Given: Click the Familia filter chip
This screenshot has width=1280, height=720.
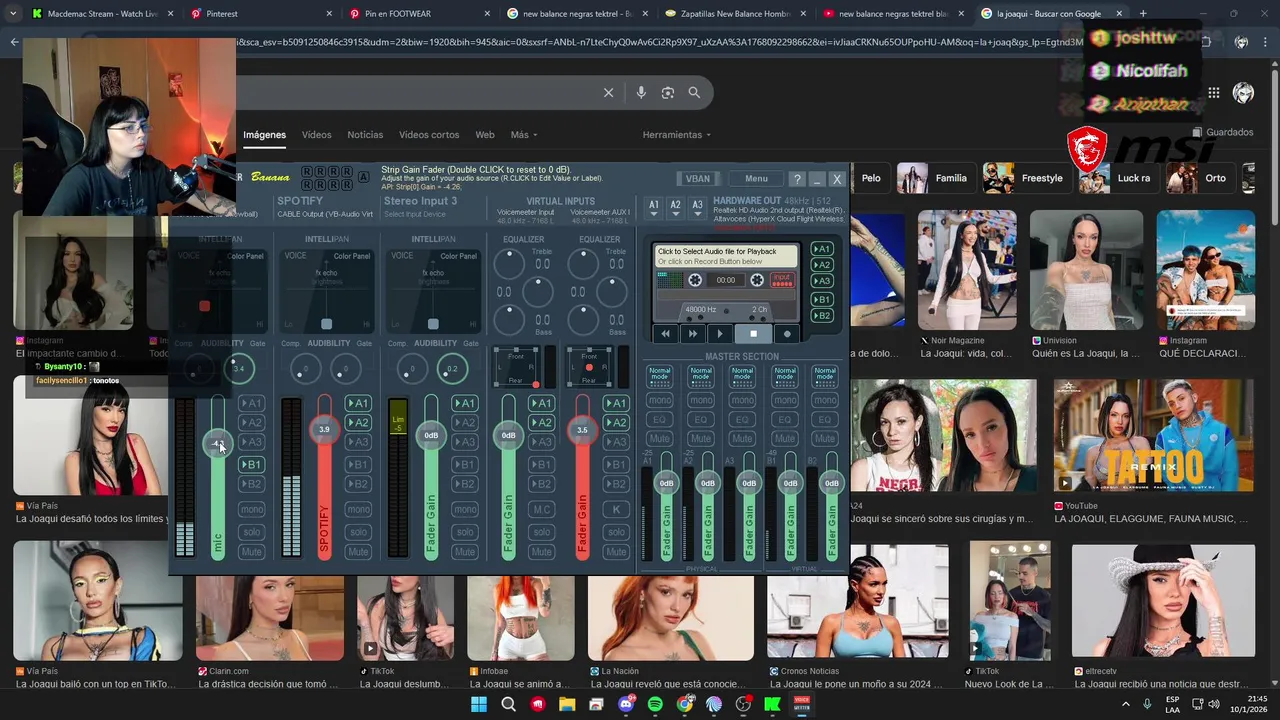Looking at the screenshot, I should pyautogui.click(x=936, y=178).
